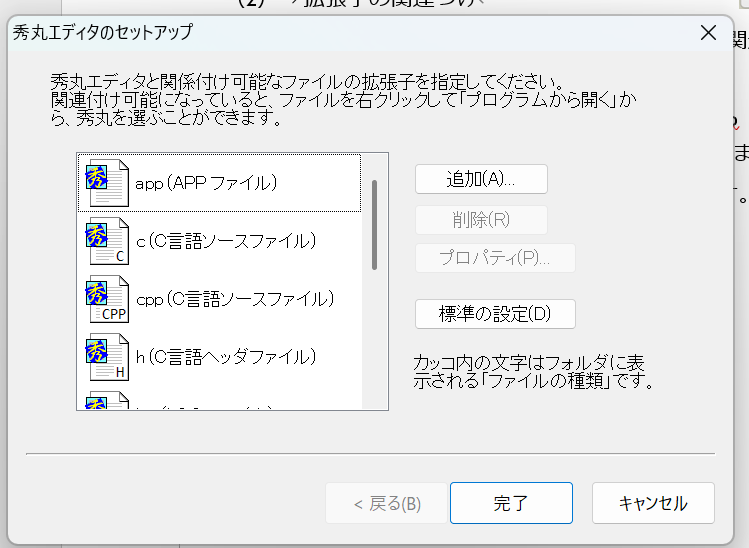The image size is (749, 548).
Task: Click the partially visible fifth file icon
Action: tap(107, 402)
